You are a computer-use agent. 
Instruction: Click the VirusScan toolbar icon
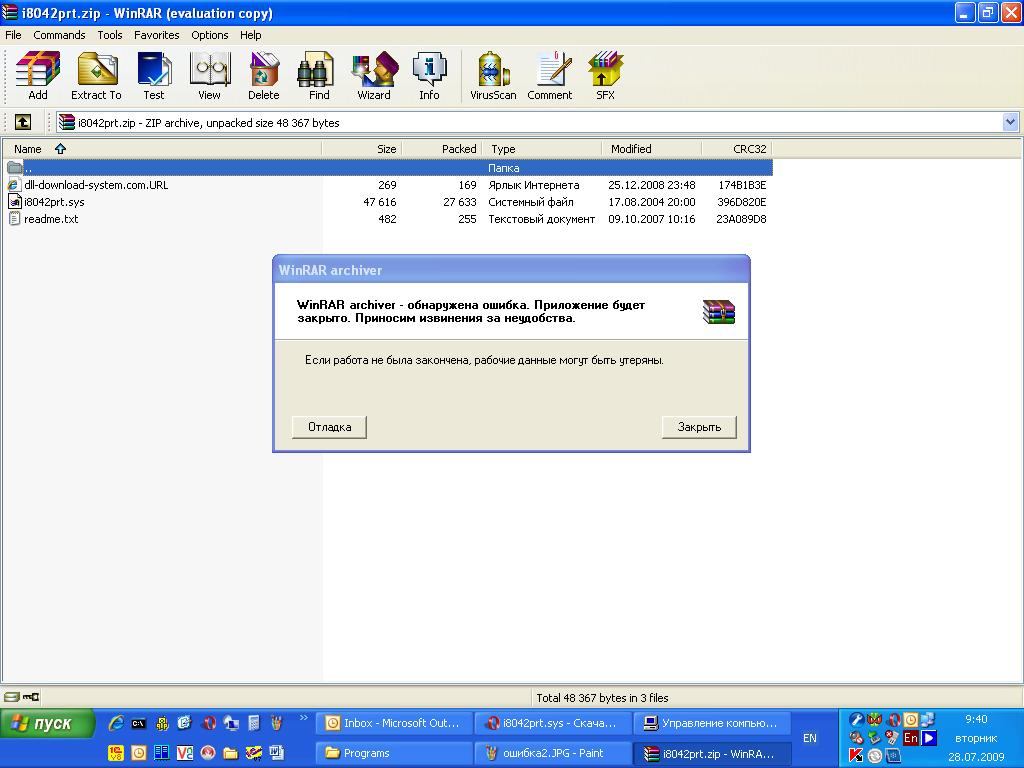(x=493, y=76)
